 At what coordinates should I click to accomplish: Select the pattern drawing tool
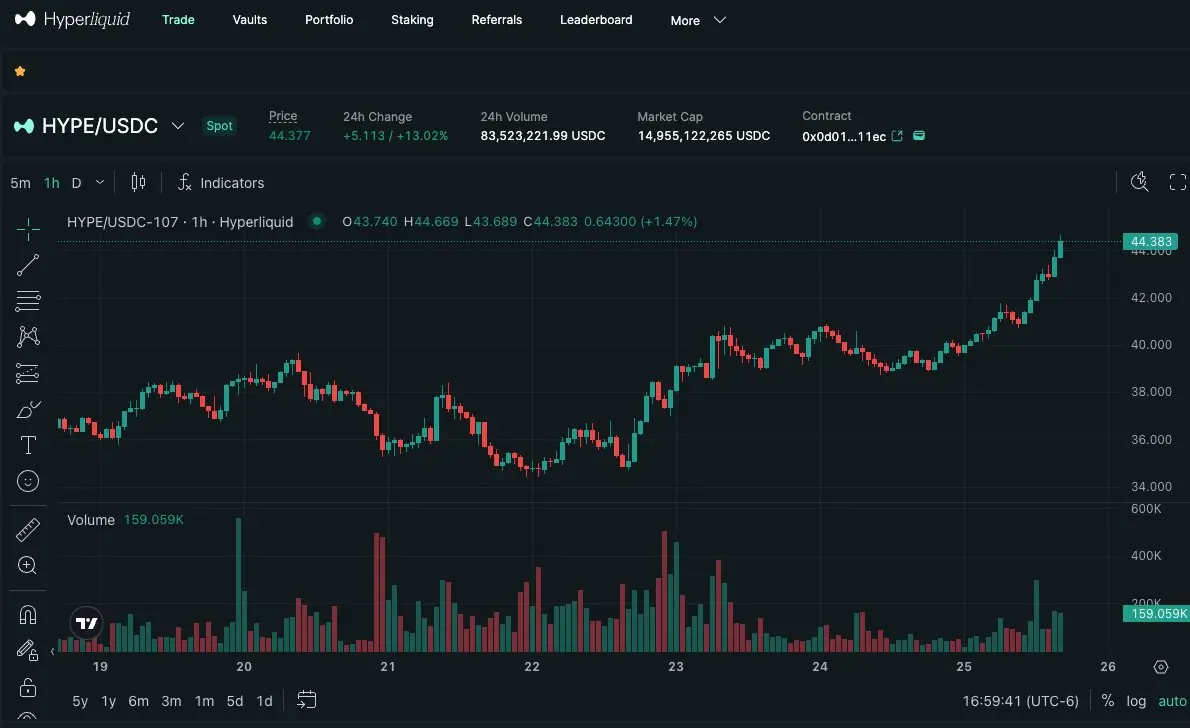pos(28,336)
